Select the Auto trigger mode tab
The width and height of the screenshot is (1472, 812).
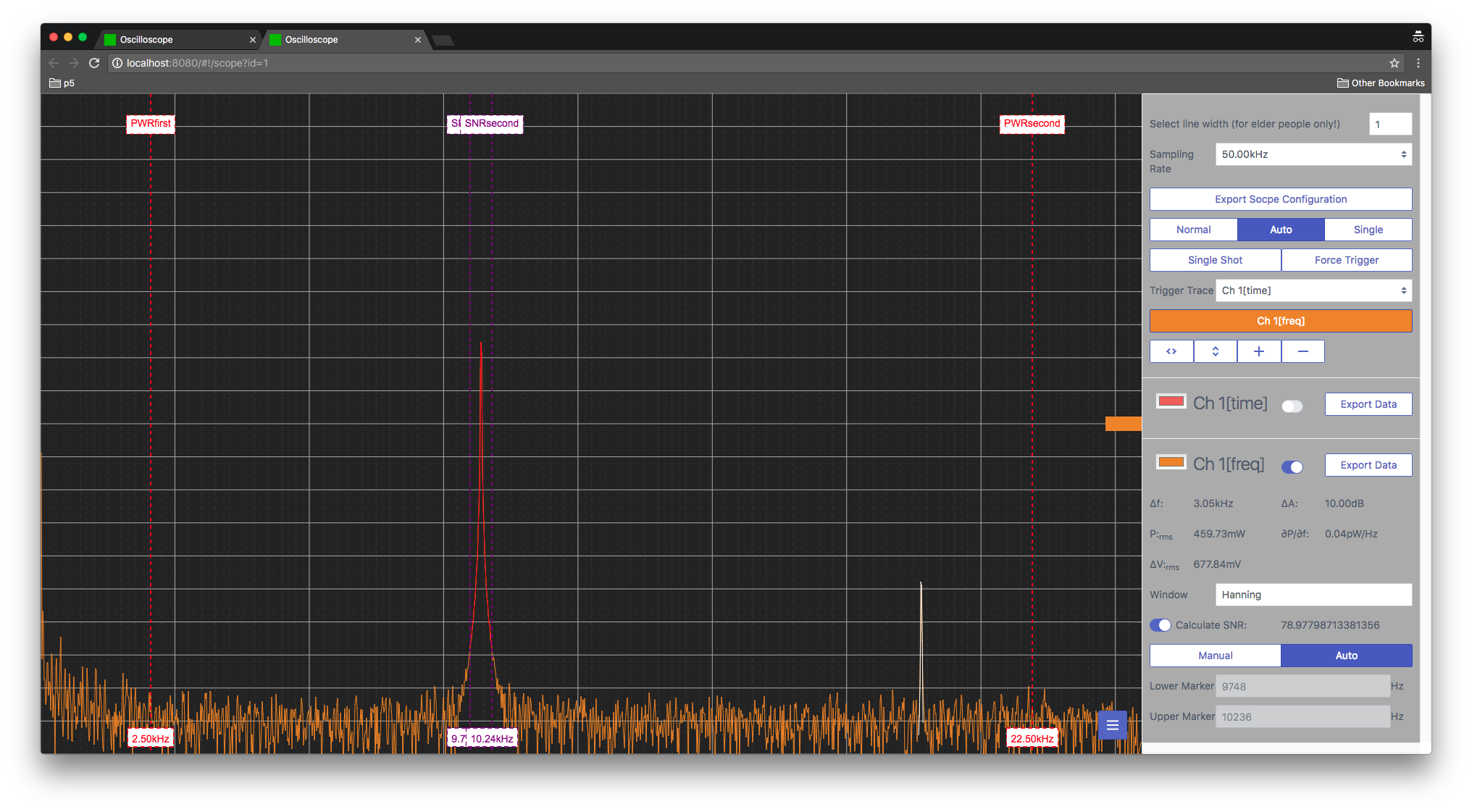point(1281,229)
